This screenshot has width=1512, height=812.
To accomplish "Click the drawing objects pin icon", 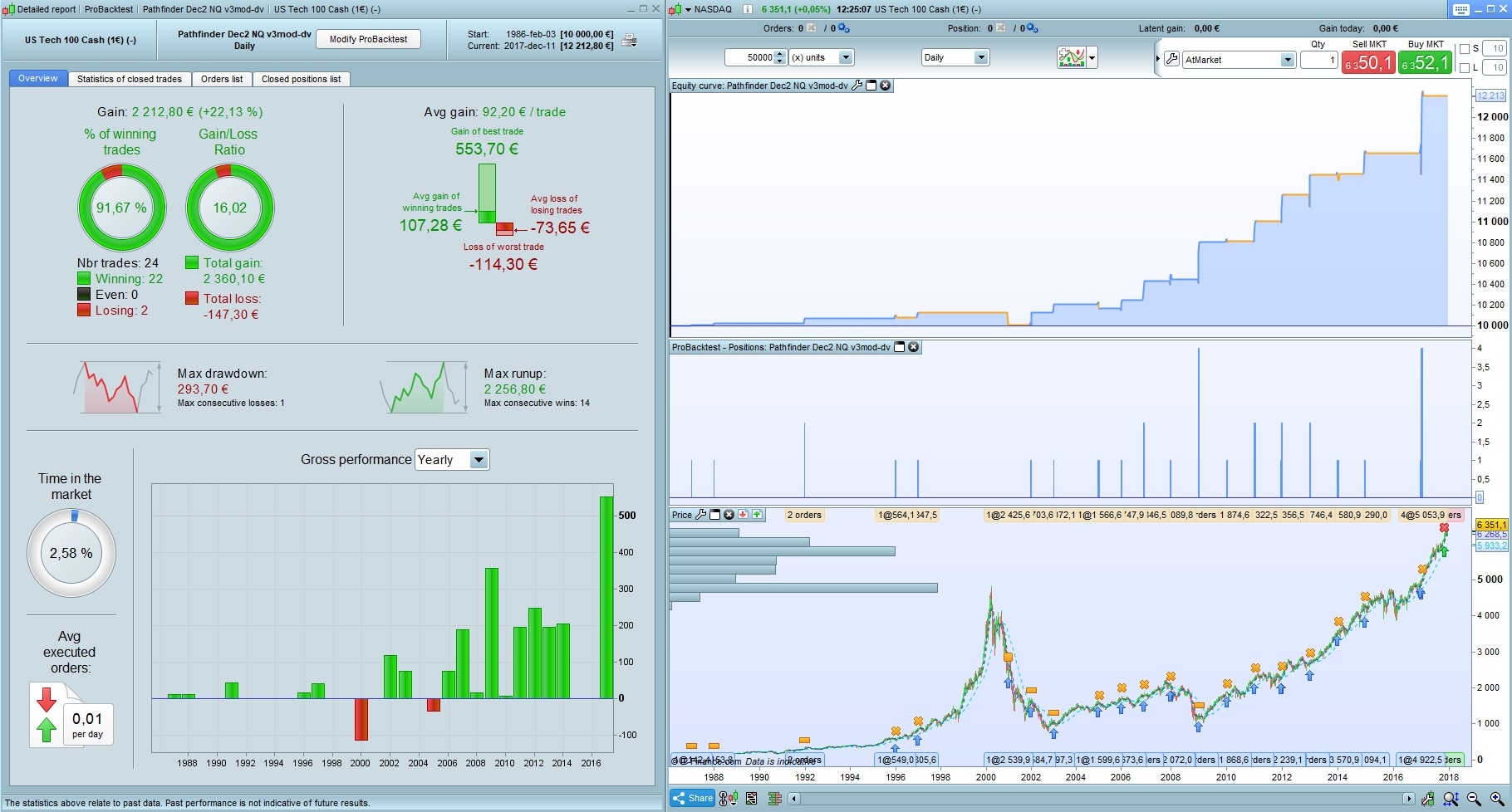I will (1427, 799).
